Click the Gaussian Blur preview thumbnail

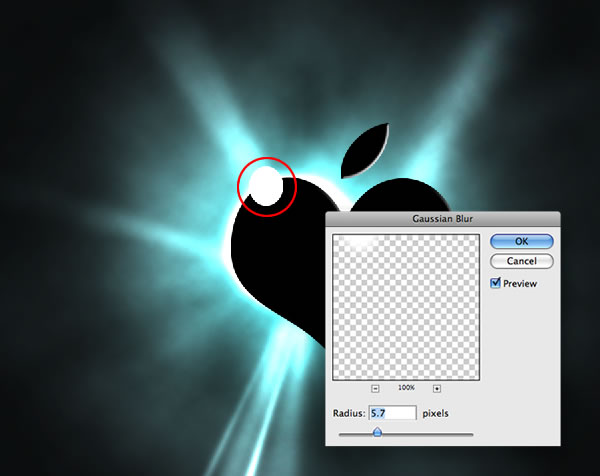pos(406,307)
